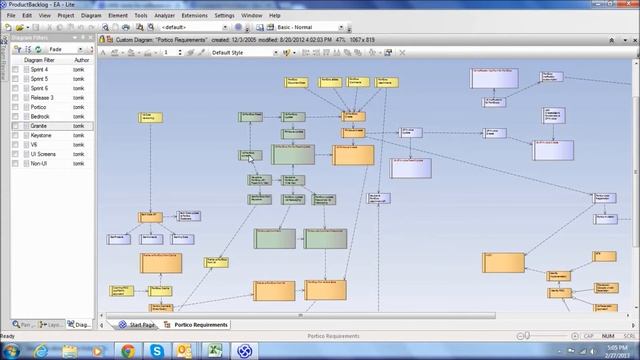Click the horizontal diagram scrollbar
640x360 pixels.
click(x=301, y=316)
